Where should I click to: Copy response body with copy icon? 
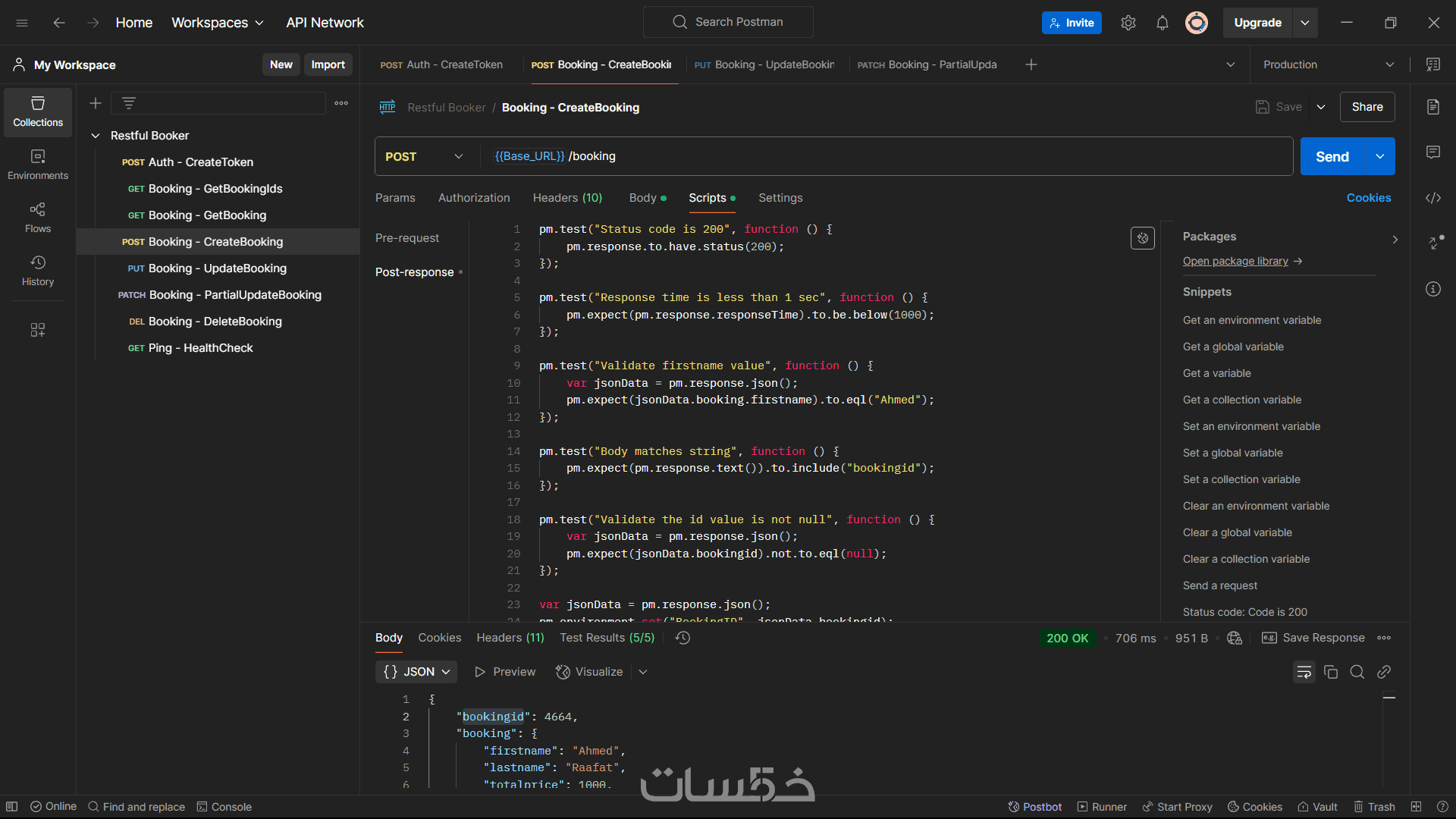(1330, 672)
